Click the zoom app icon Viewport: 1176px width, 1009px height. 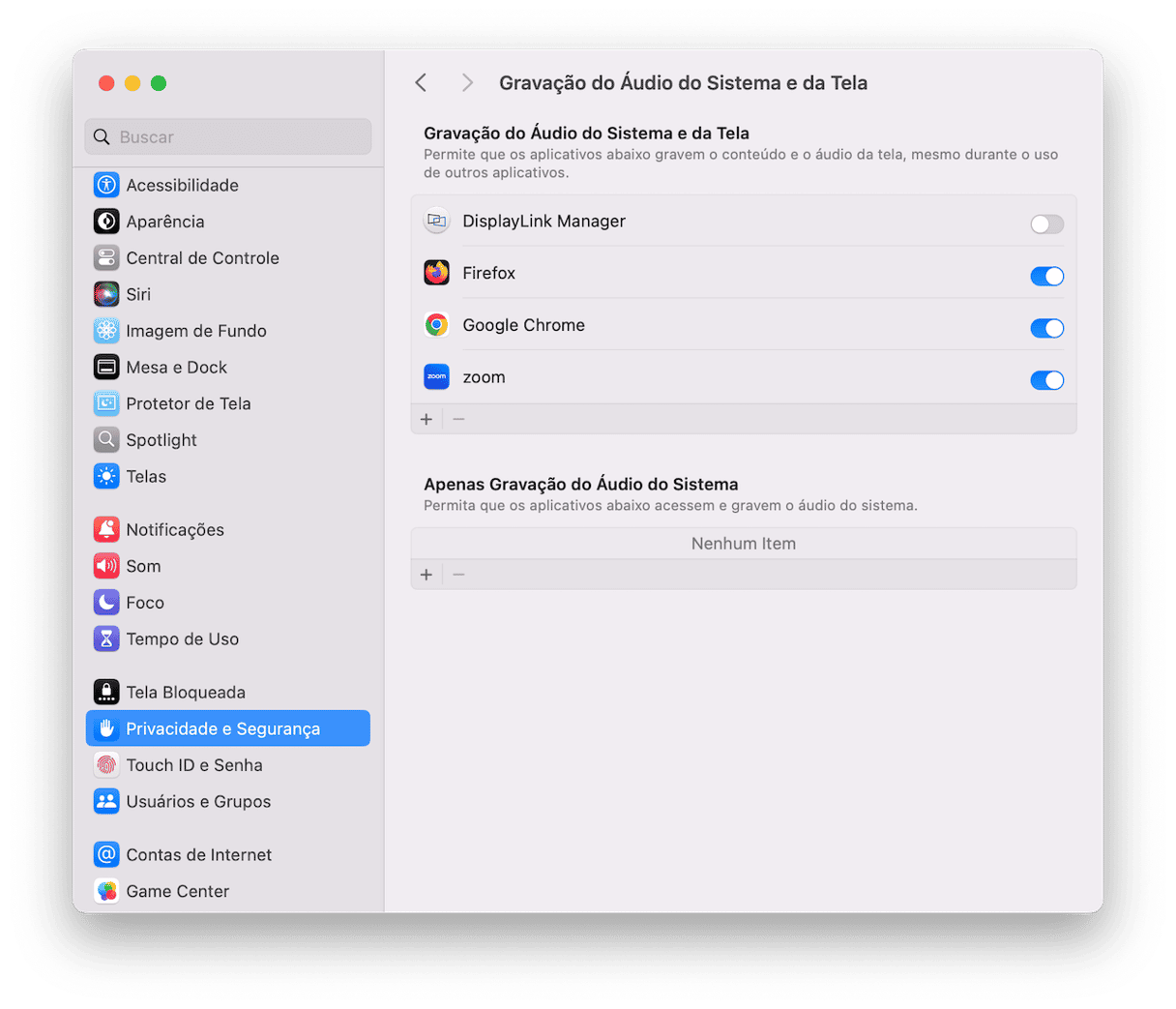click(436, 377)
